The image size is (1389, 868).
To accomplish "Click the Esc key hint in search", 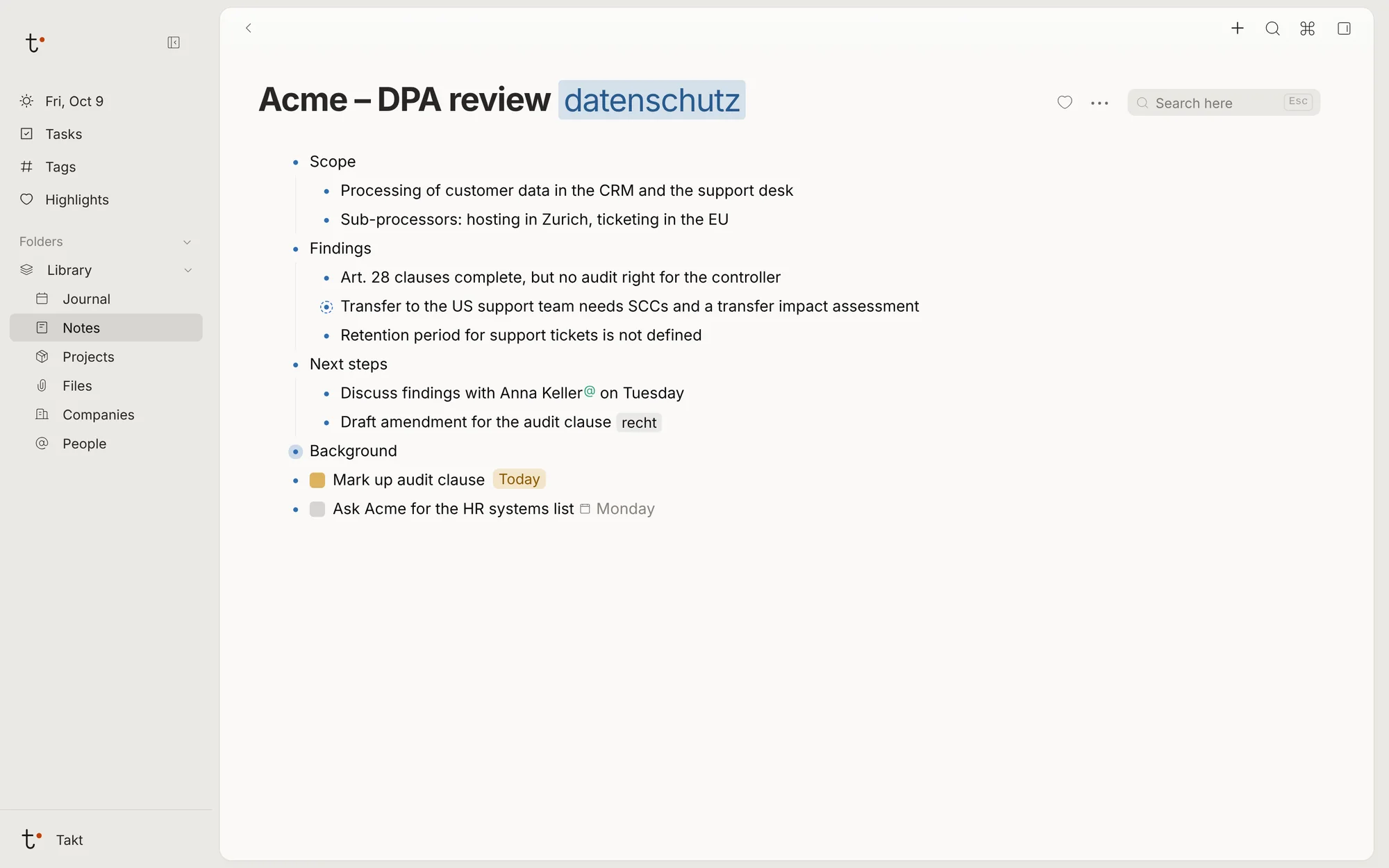I will 1297,101.
